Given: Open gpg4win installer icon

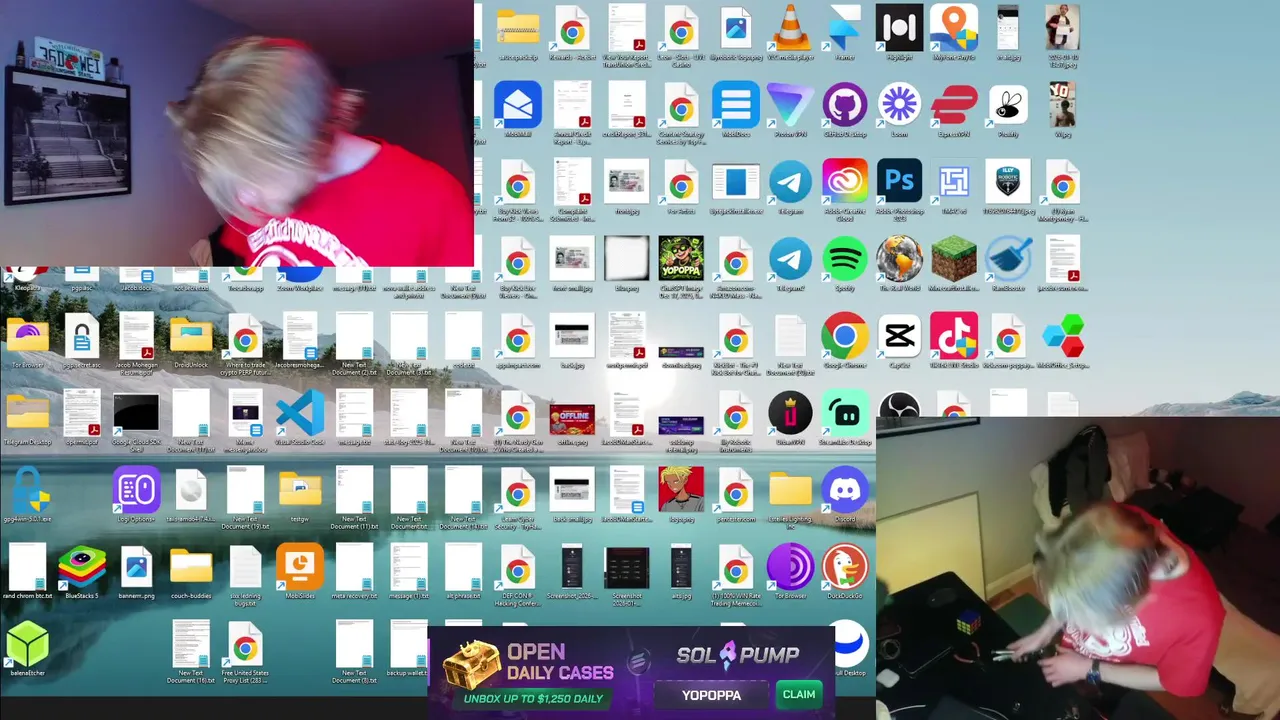Looking at the screenshot, I should tap(27, 490).
